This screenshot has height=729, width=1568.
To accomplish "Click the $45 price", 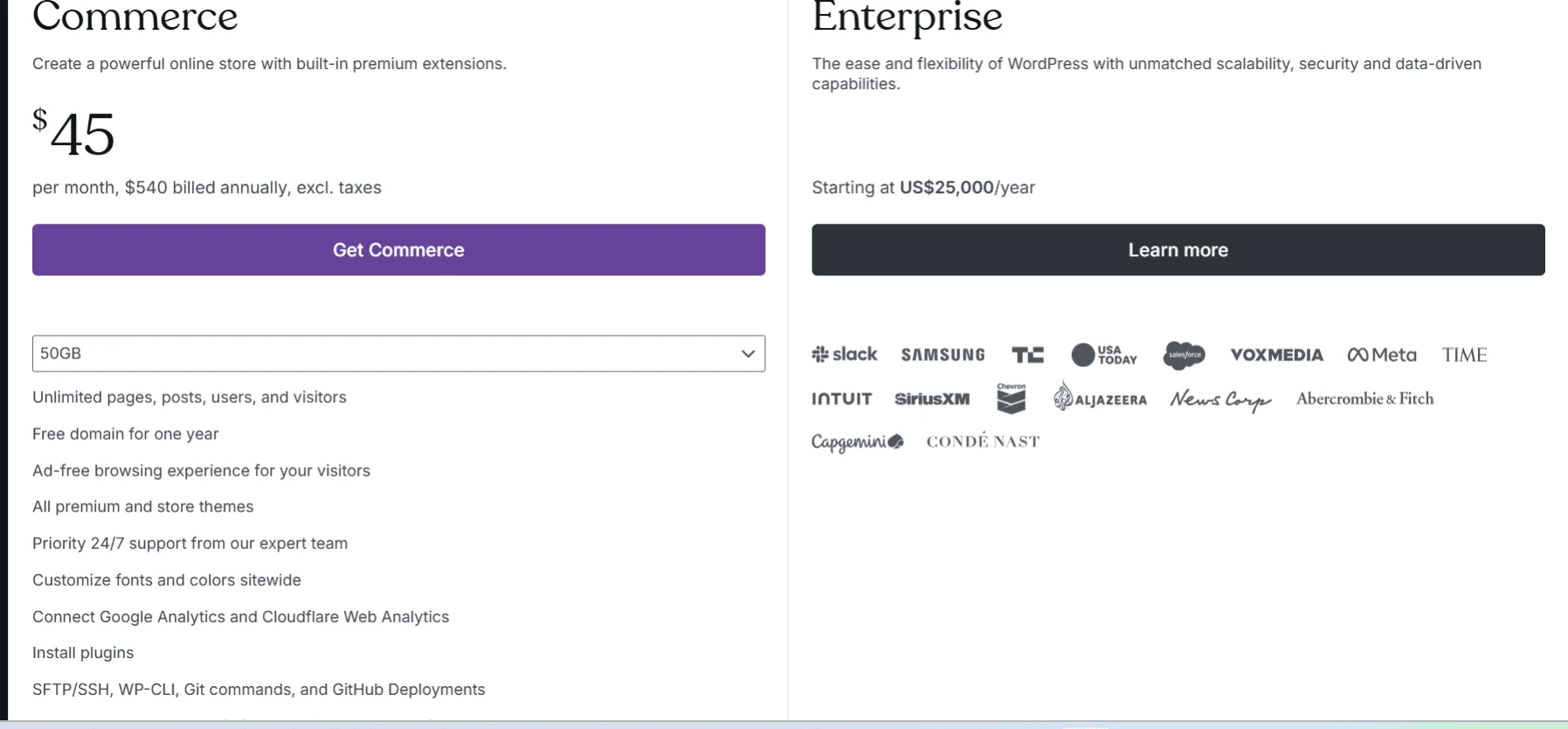I will point(73,132).
